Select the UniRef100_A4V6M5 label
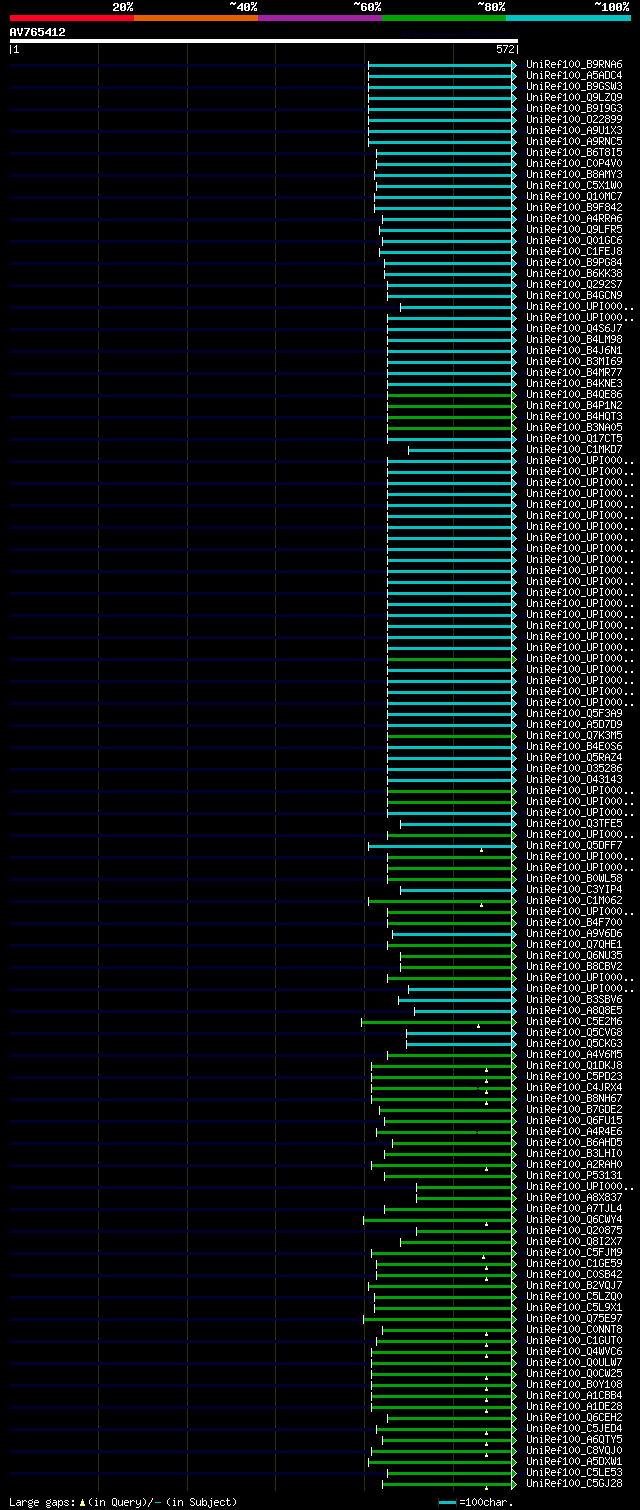Image resolution: width=640 pixels, height=1510 pixels. click(x=574, y=1055)
